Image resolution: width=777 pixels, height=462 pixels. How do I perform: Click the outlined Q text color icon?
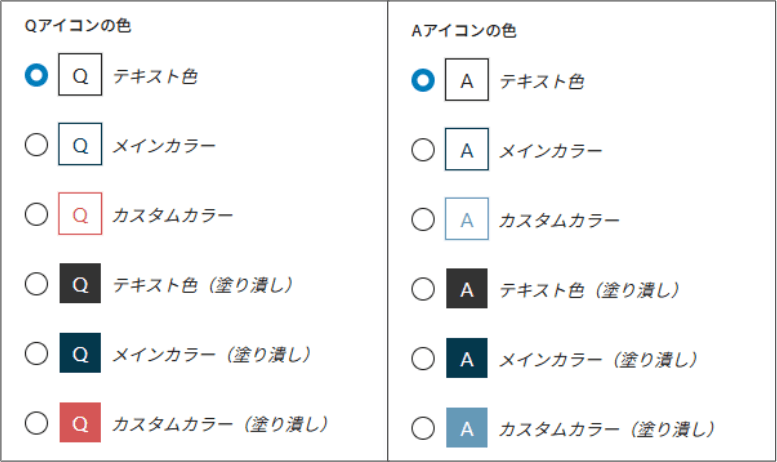[81, 76]
